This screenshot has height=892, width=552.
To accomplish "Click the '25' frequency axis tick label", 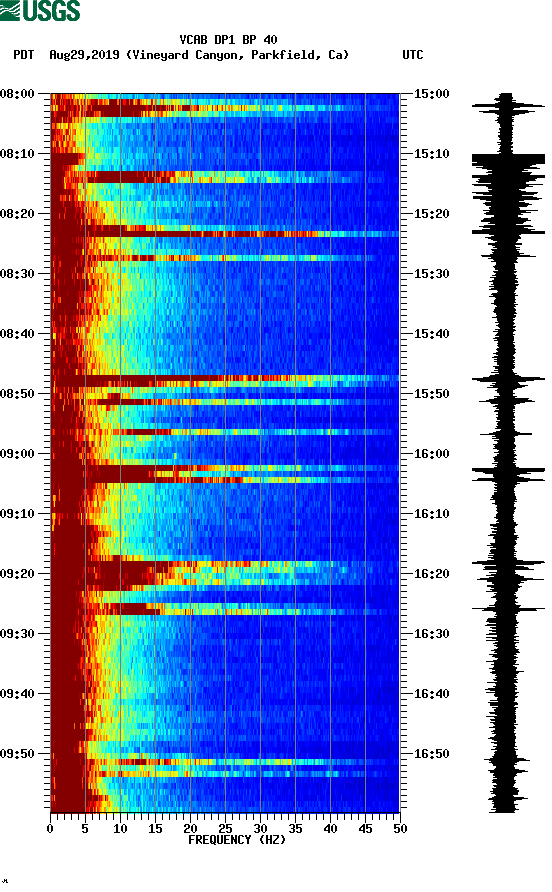I will tap(225, 829).
